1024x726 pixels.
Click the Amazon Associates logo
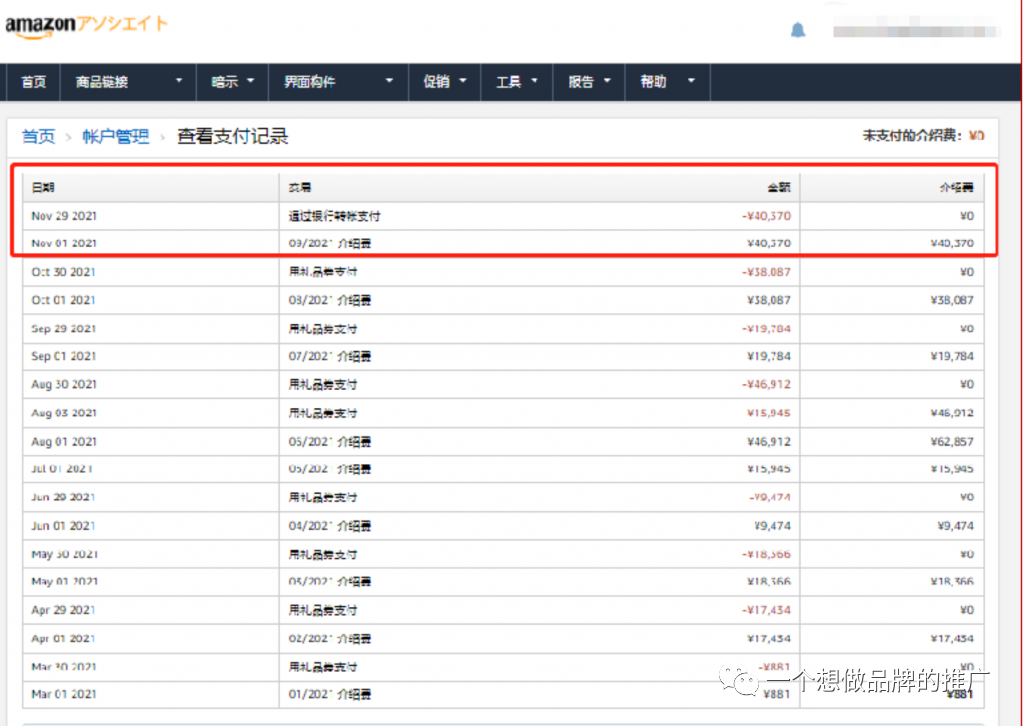(x=86, y=26)
